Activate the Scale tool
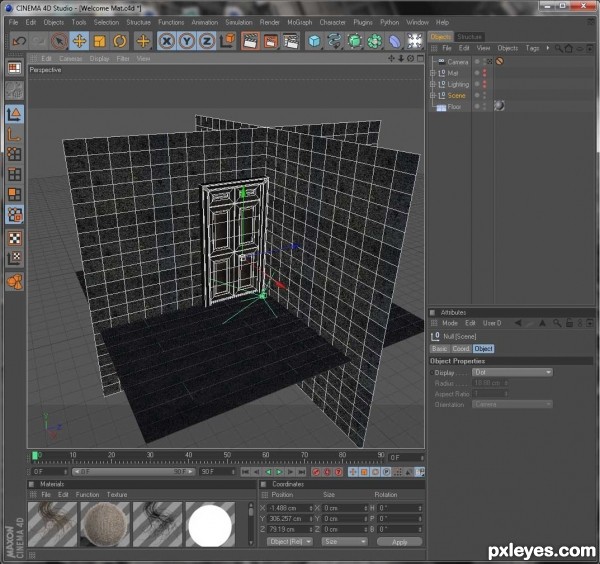This screenshot has width=600, height=564. tap(99, 41)
